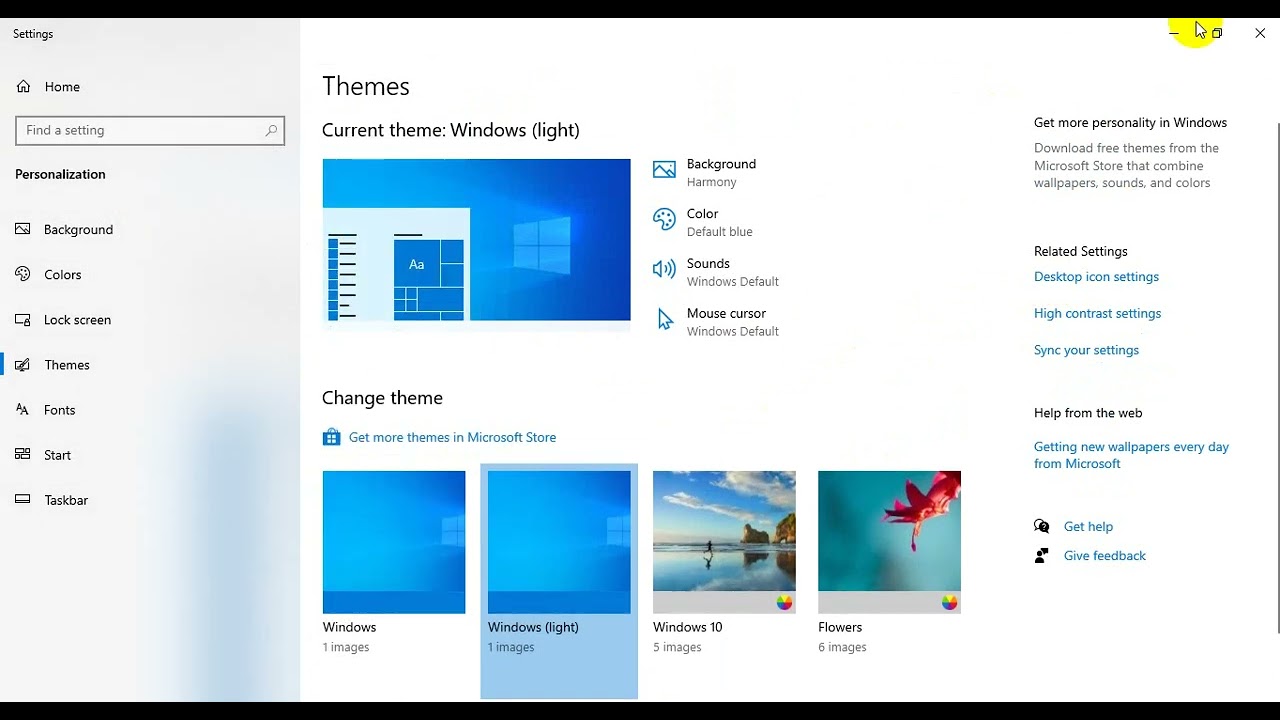Minimize the Settings window
Screen dimensions: 1280x720
click(x=1174, y=33)
